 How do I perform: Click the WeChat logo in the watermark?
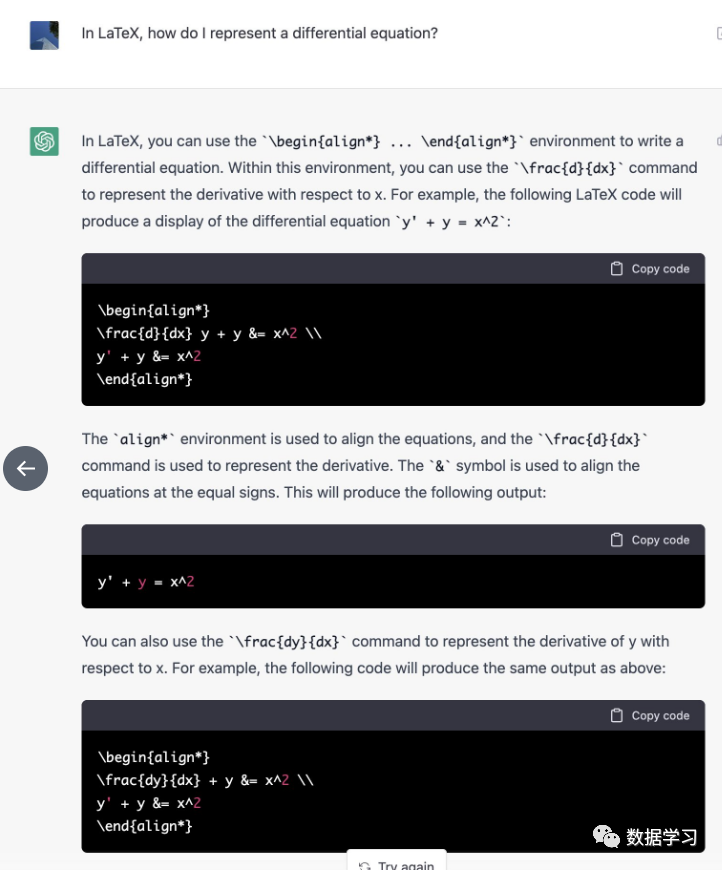(x=605, y=836)
